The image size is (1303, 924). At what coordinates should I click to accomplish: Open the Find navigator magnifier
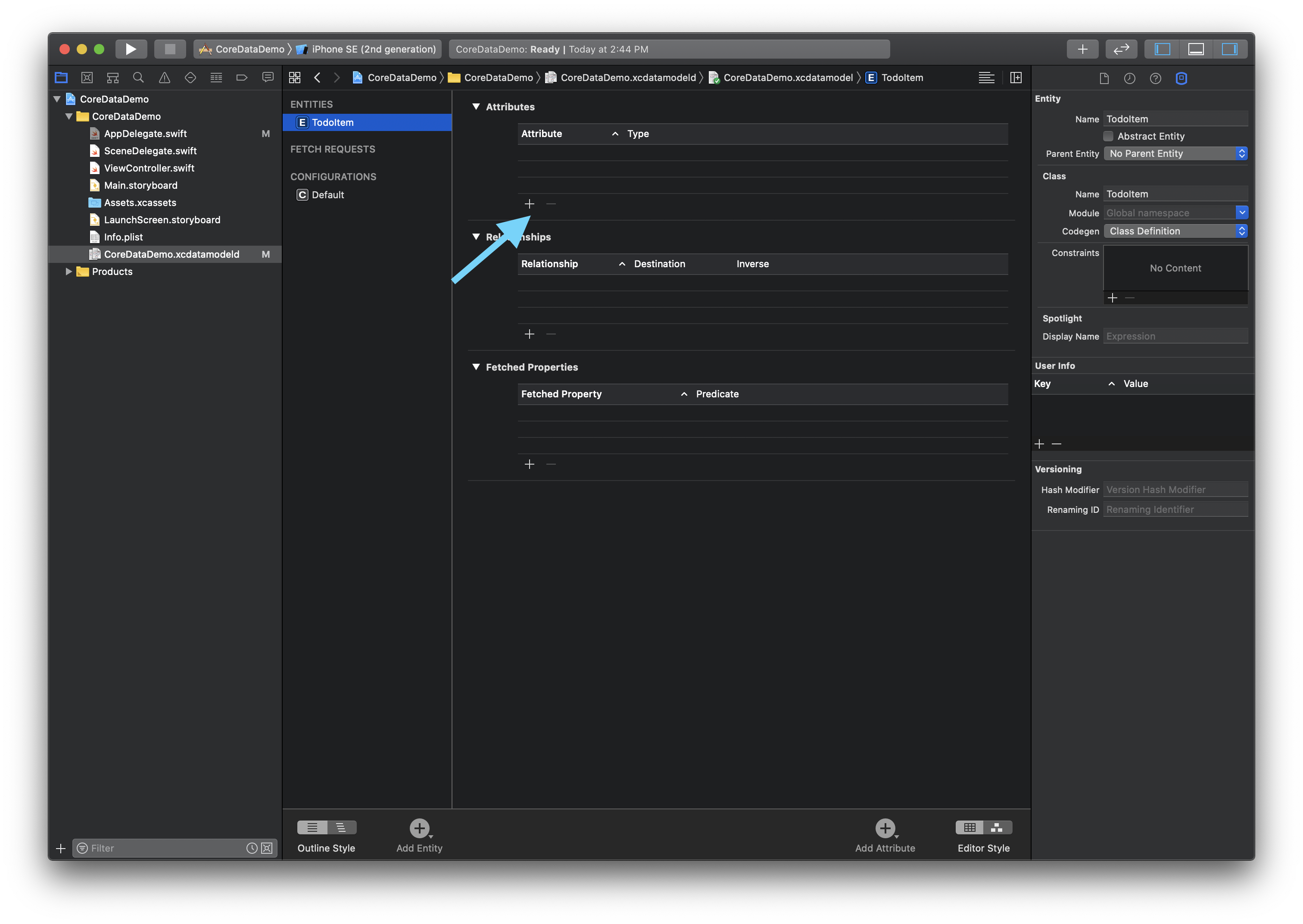[x=138, y=78]
